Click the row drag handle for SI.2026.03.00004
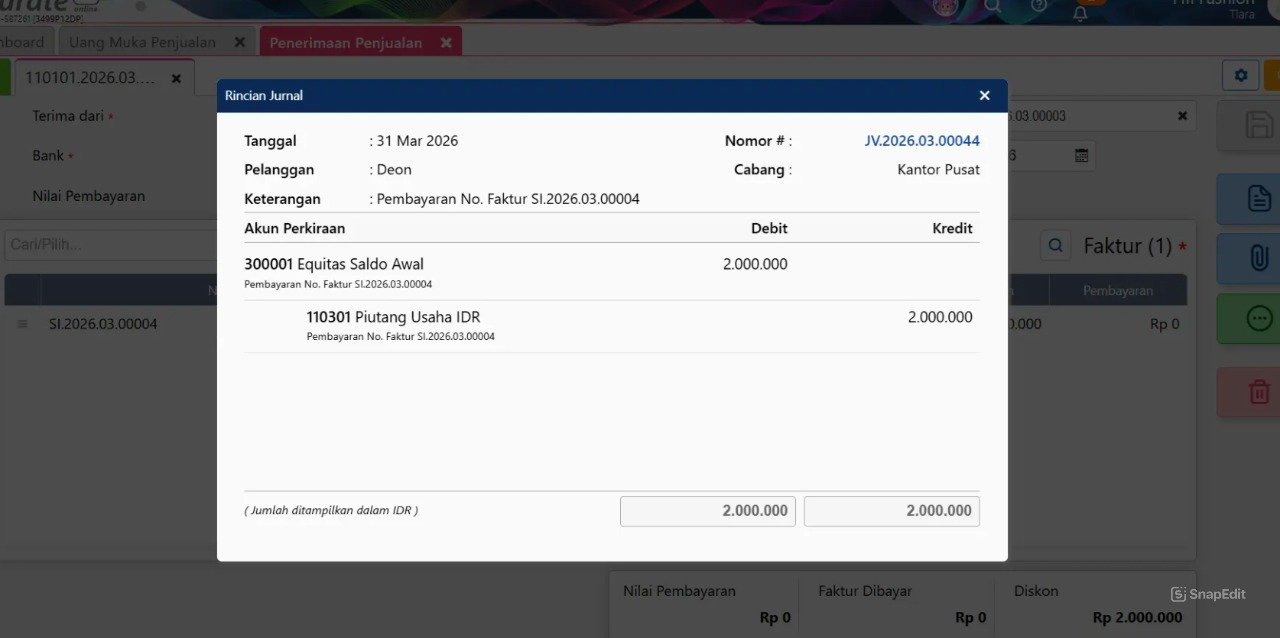 [22, 324]
